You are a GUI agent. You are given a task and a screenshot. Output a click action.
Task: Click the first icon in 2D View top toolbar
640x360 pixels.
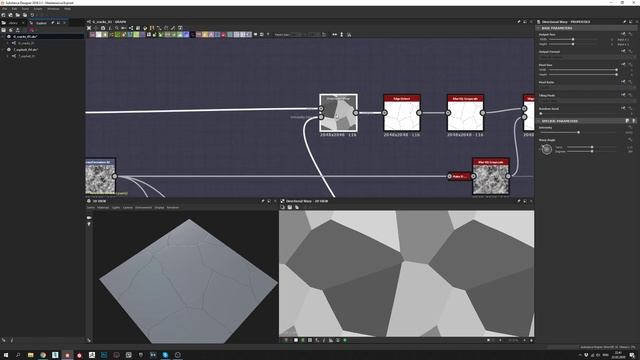coord(282,207)
